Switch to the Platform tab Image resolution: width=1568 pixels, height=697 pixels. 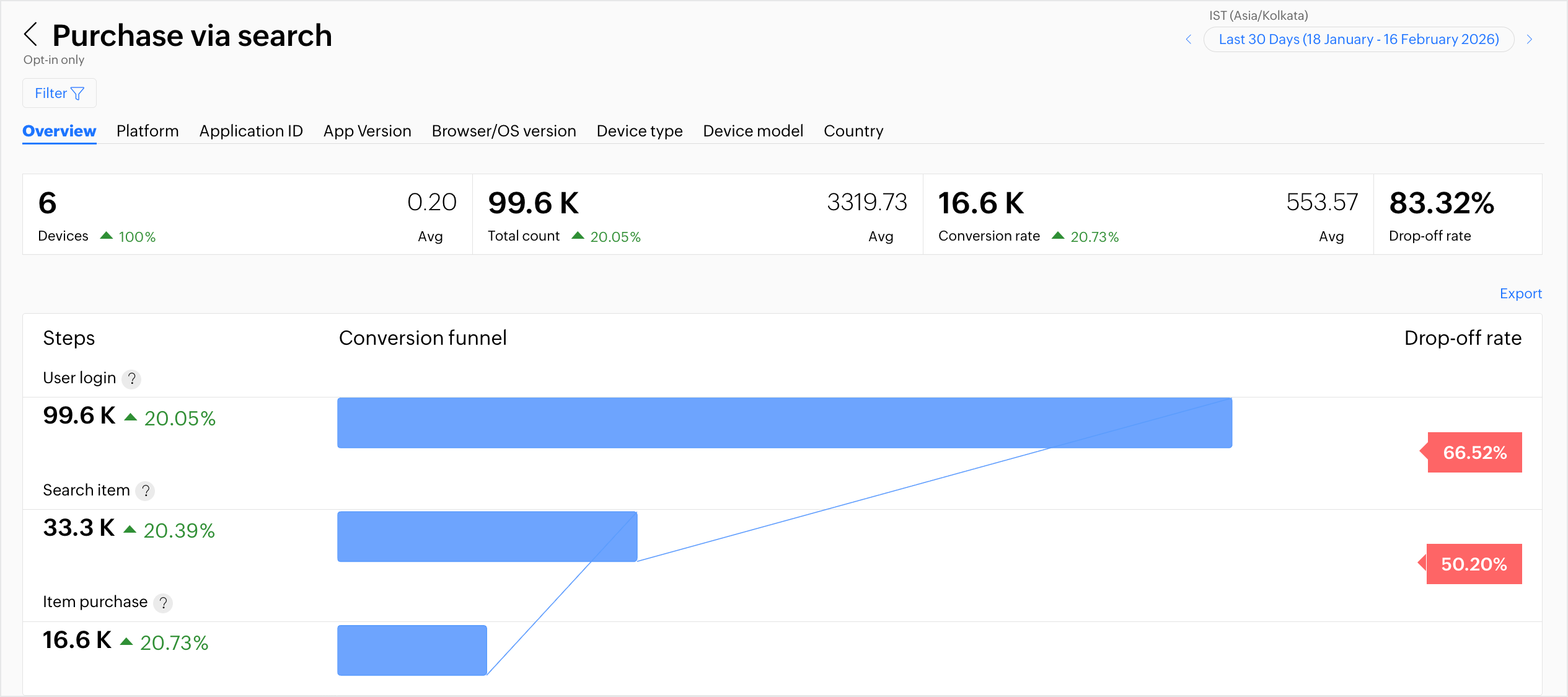coord(148,131)
